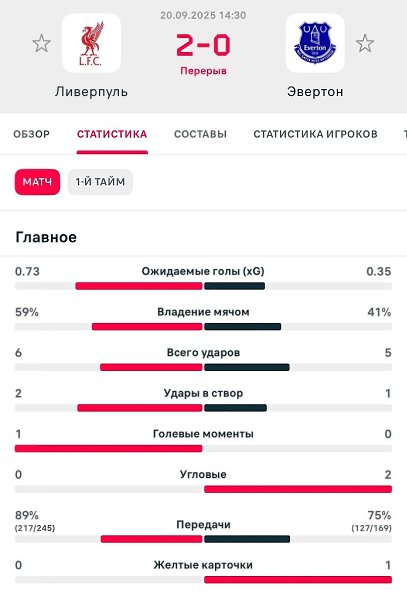Tap the Желтые карточки stat label

(x=203, y=565)
